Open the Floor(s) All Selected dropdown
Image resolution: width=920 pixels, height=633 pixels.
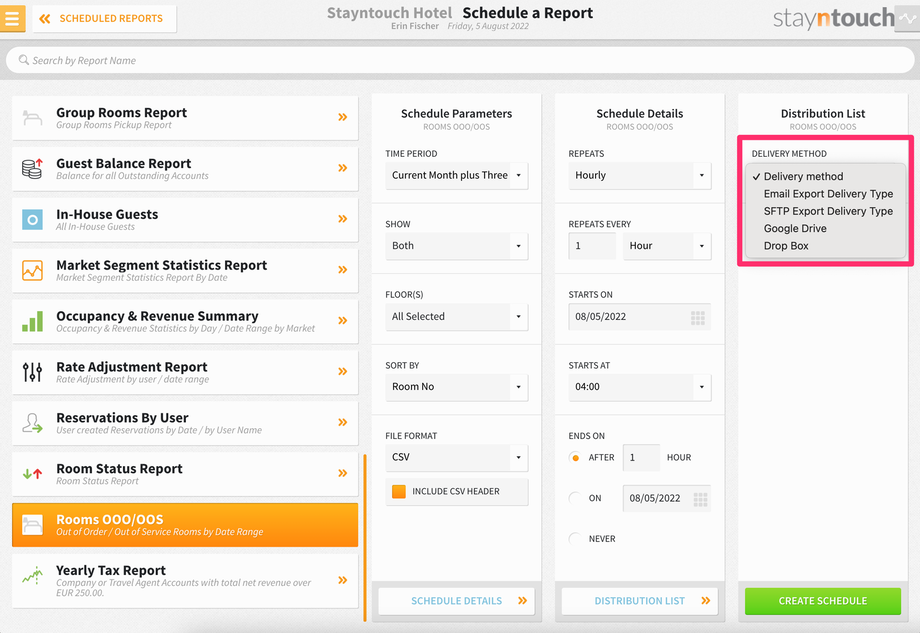pyautogui.click(x=456, y=317)
